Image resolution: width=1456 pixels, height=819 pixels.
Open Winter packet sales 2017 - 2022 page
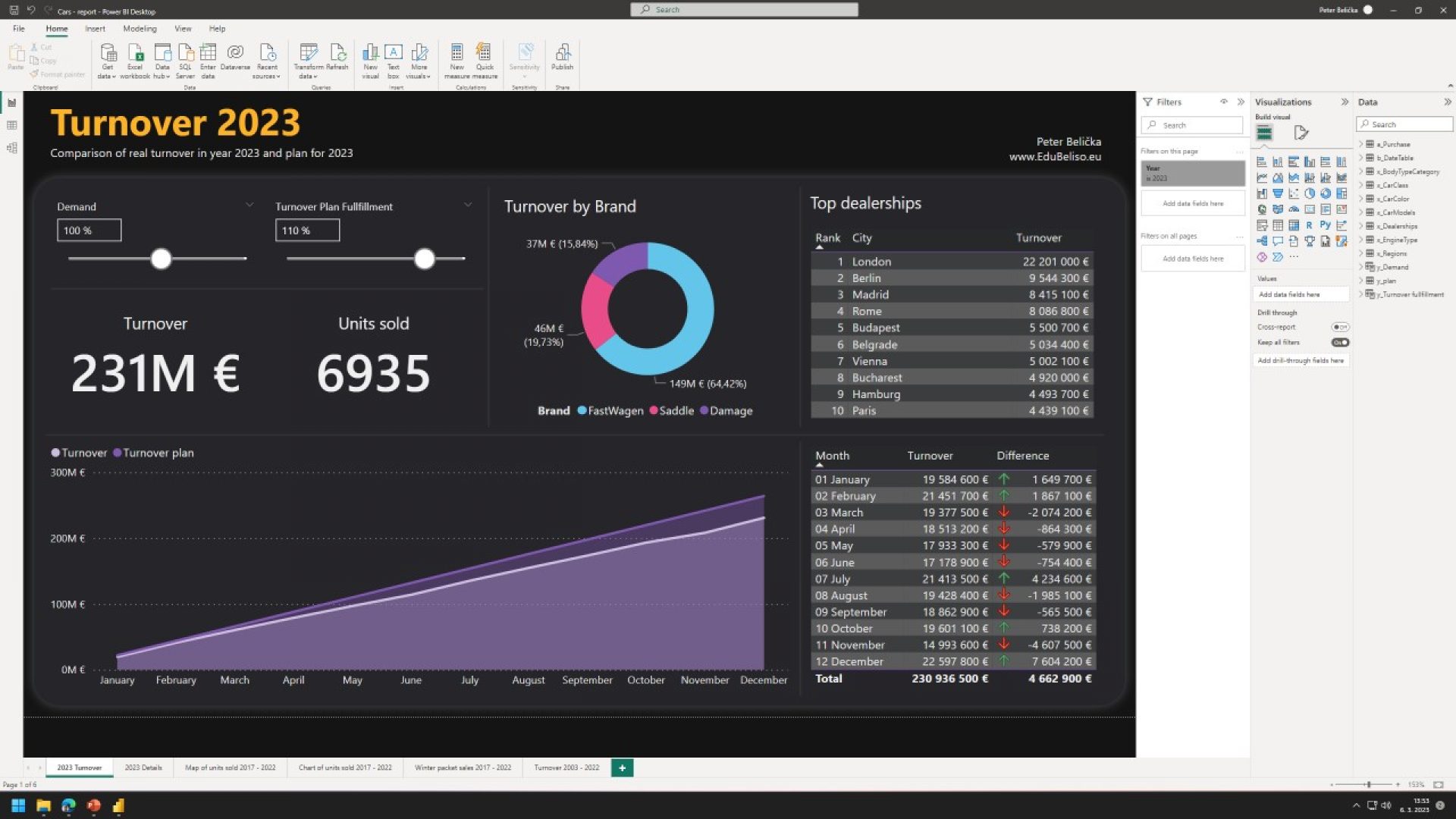(463, 767)
